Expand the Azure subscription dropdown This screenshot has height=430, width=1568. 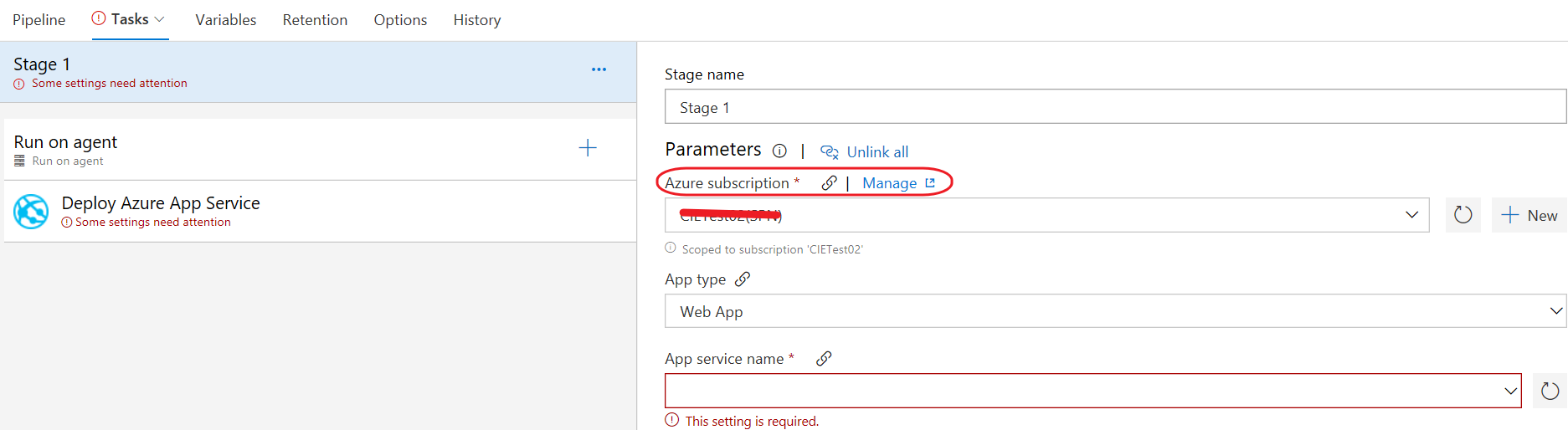pos(1411,215)
